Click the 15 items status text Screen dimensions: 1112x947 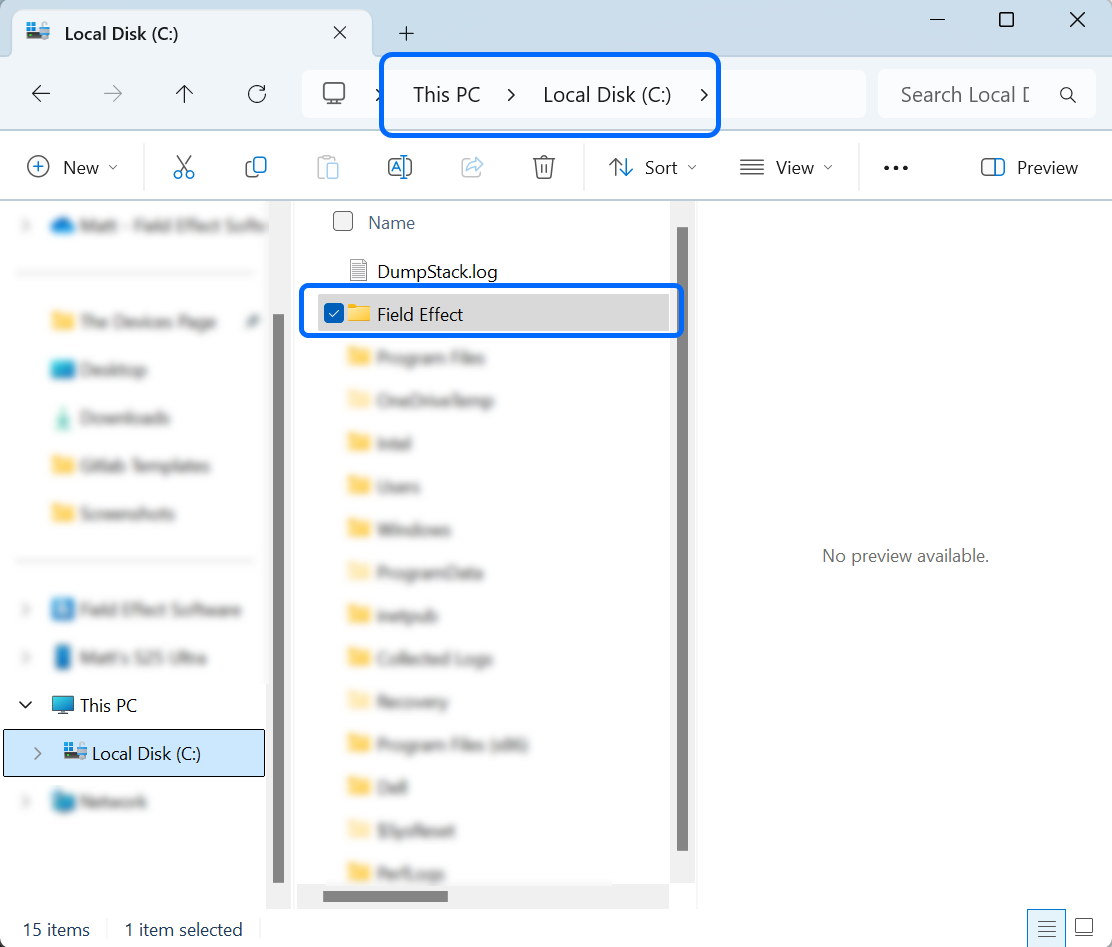point(56,929)
